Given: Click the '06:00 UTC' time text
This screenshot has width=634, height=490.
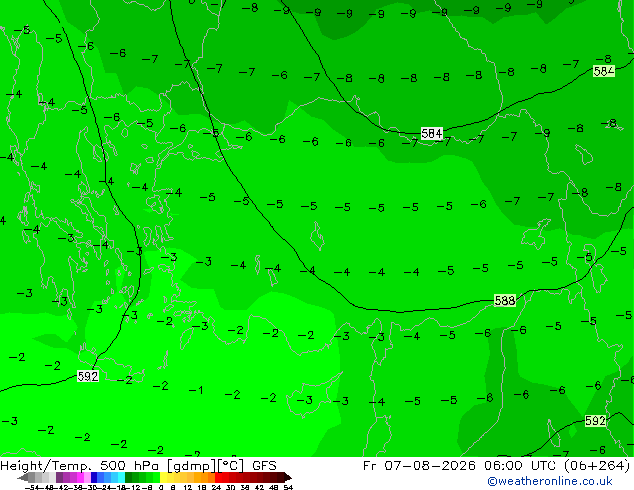Looking at the screenshot, I should coord(522,466).
